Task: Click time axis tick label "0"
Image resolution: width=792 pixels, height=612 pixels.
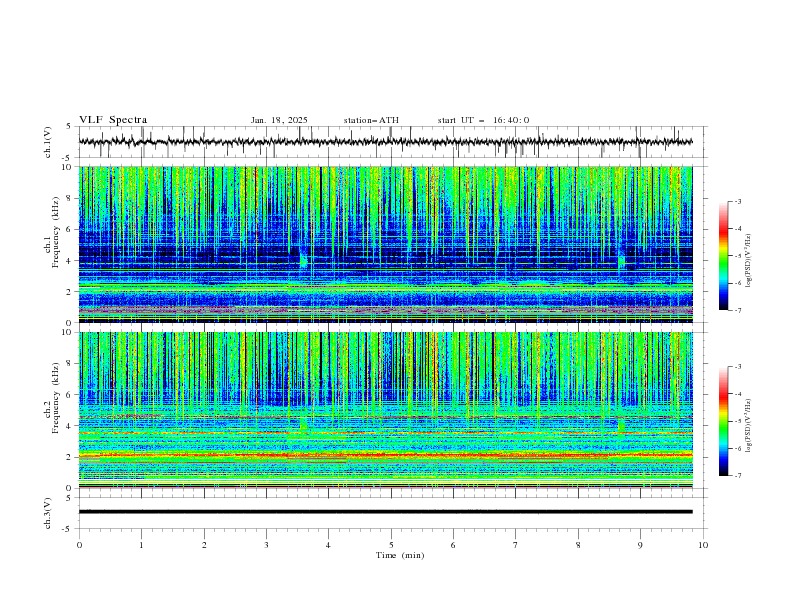Action: 79,545
